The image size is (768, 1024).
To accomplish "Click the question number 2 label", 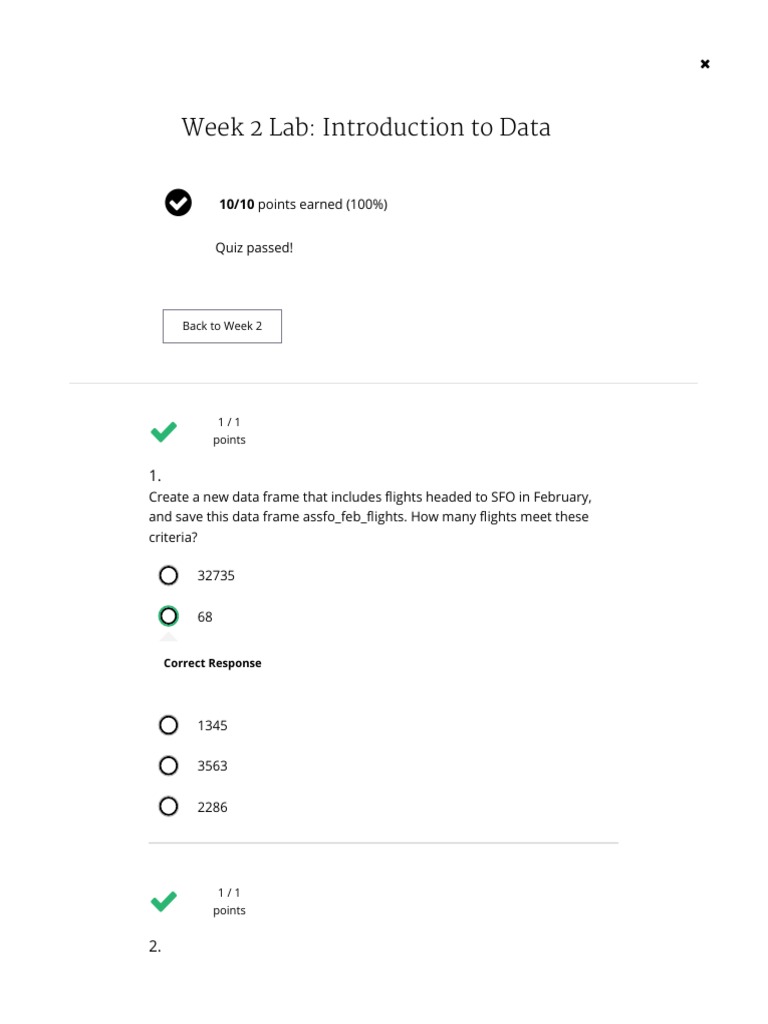I will tap(155, 946).
